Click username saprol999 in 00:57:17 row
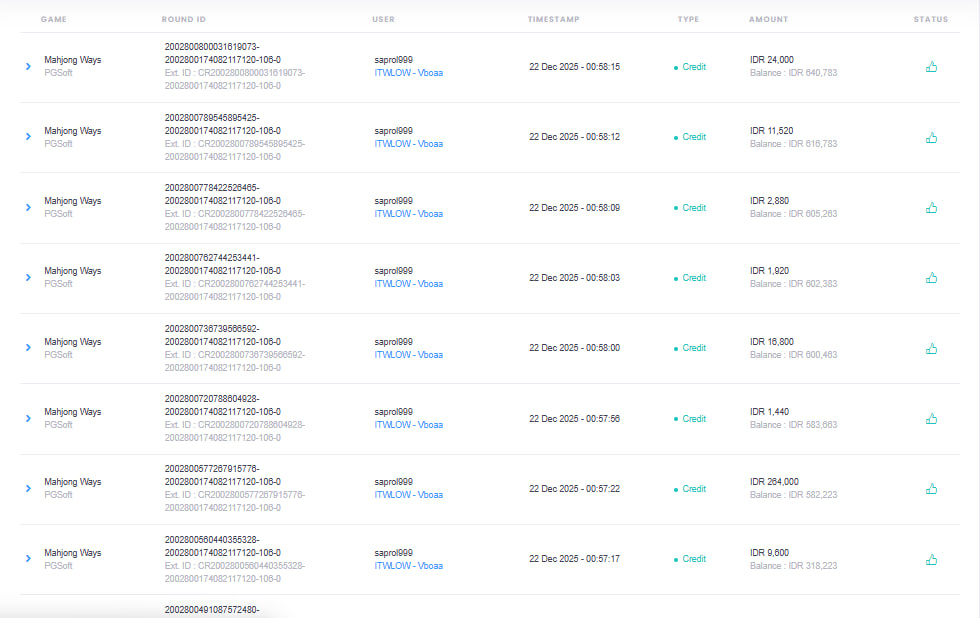This screenshot has width=980, height=618. 394,553
